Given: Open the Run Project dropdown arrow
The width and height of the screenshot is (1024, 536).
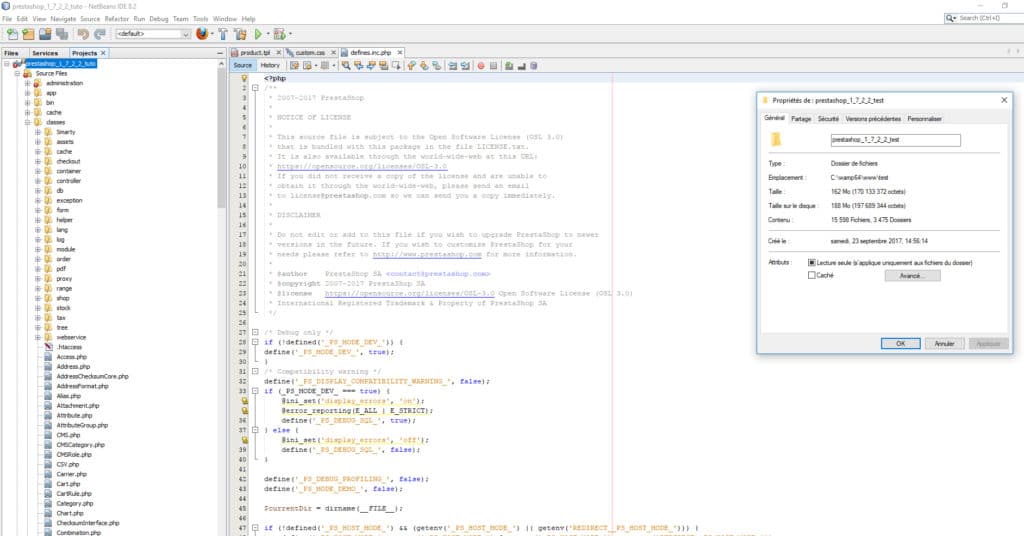Looking at the screenshot, I should [x=268, y=34].
